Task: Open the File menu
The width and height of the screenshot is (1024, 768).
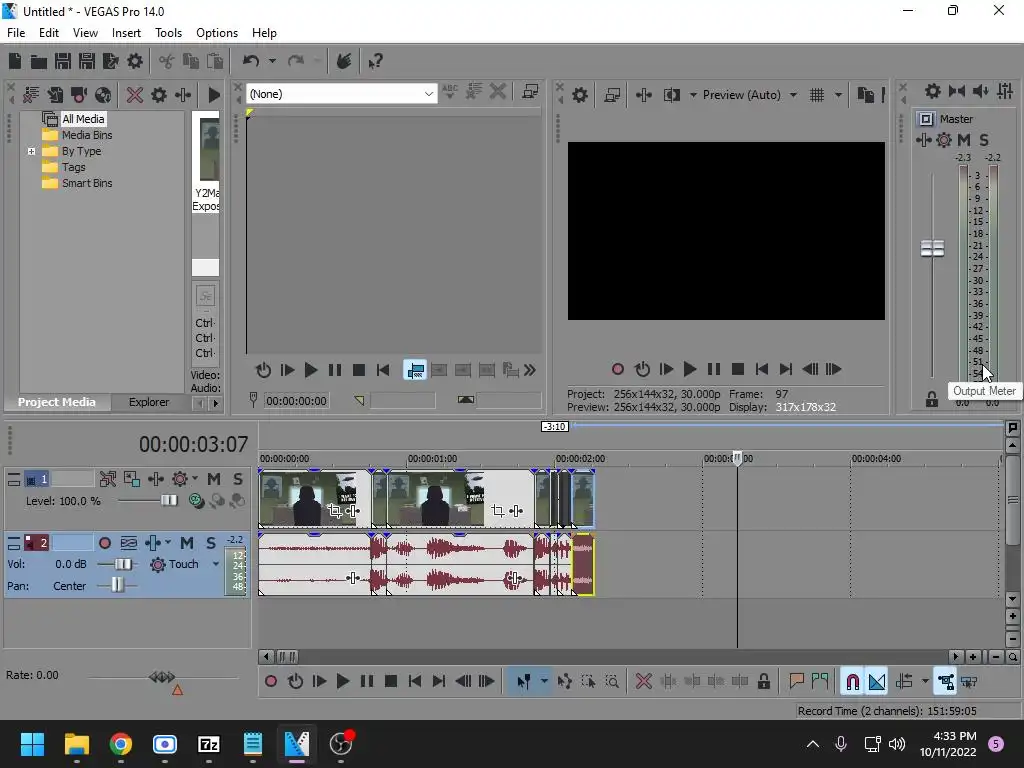Action: pyautogui.click(x=16, y=33)
